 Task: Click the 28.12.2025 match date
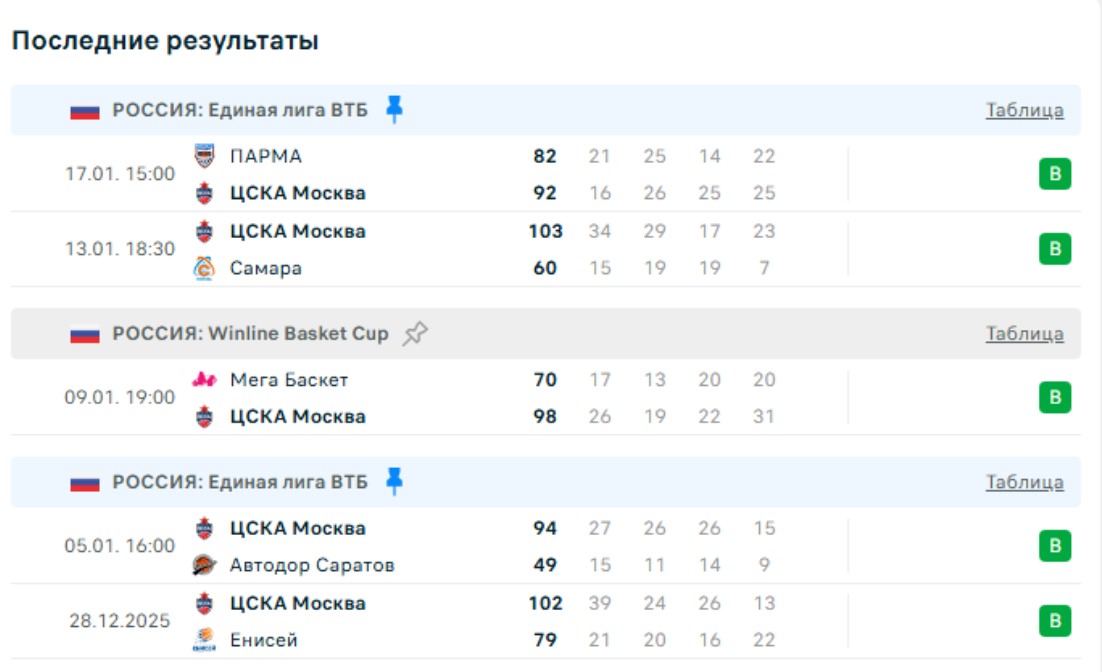point(120,621)
